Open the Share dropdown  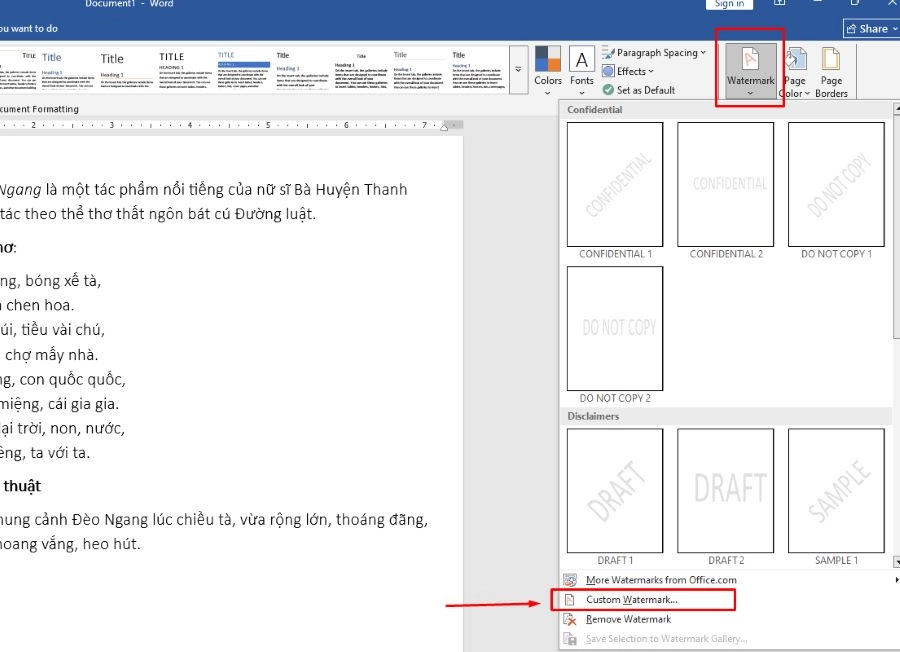[869, 29]
